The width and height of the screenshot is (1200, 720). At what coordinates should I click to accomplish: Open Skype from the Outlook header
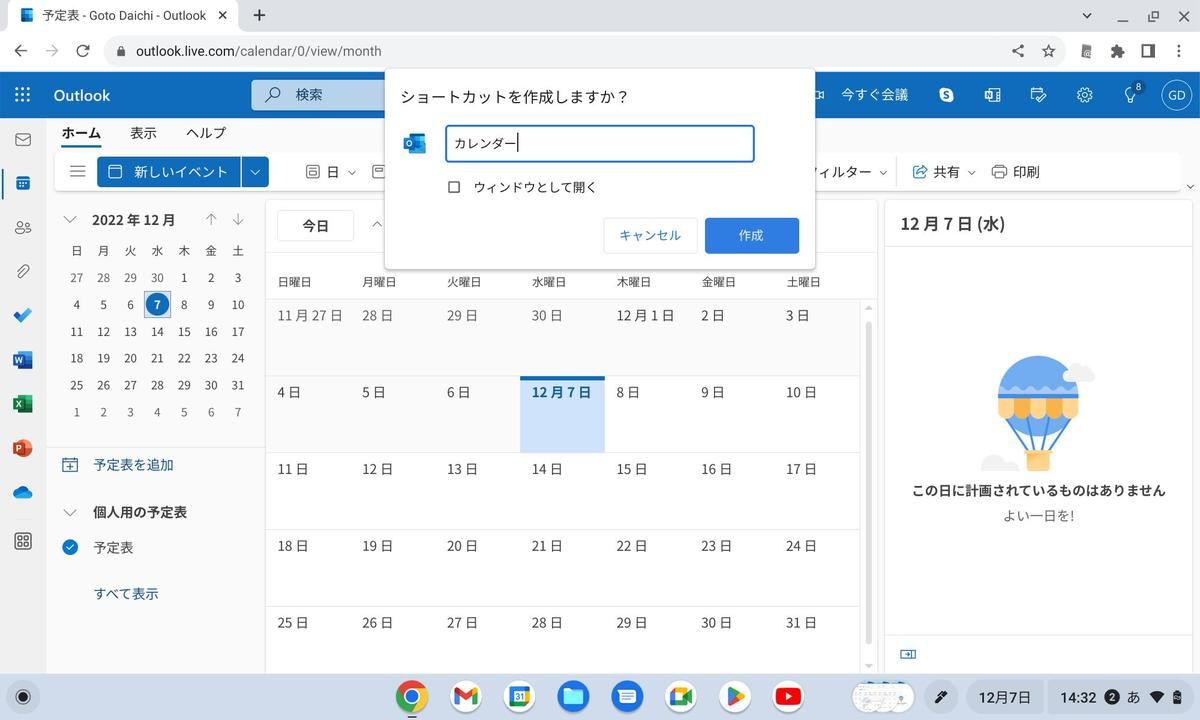tap(946, 95)
